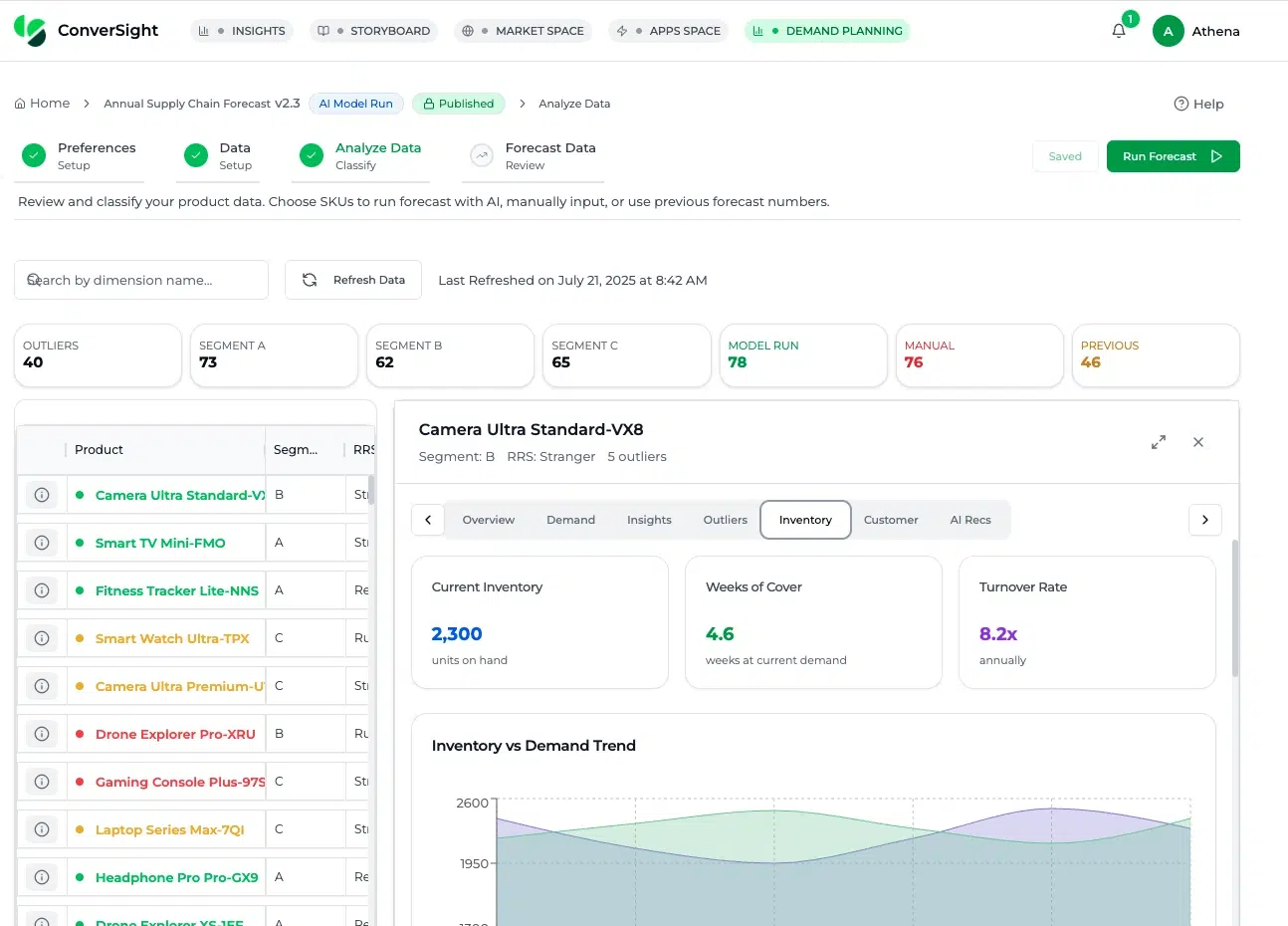Click the detail panel vertical scrollbar
Image resolution: width=1288 pixels, height=926 pixels.
(1235, 607)
